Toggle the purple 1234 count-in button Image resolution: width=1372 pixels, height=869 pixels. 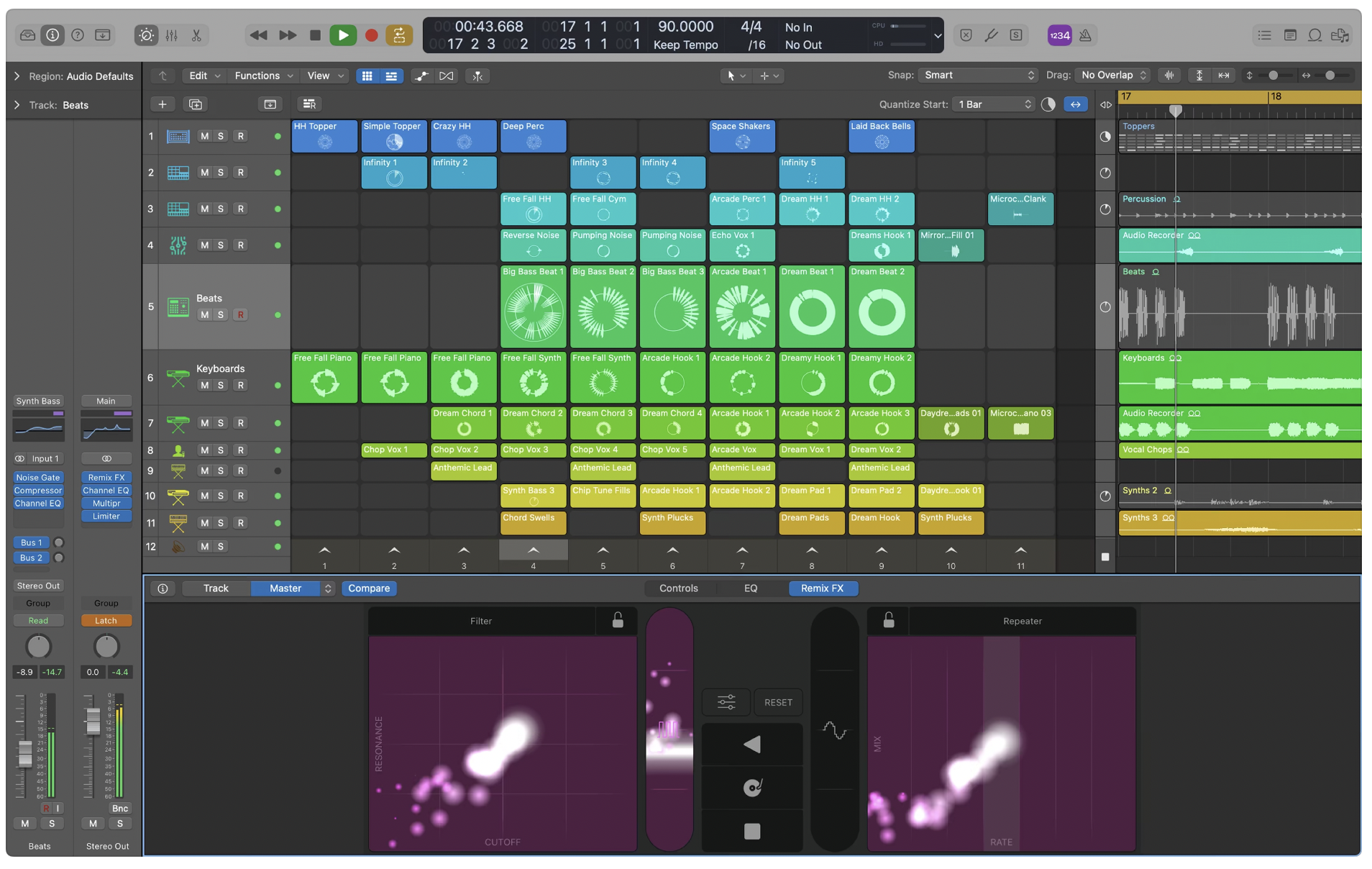click(x=1059, y=35)
